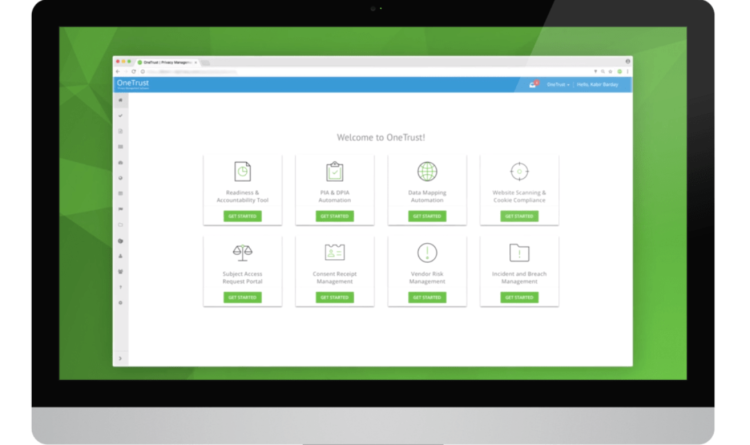Select the checkmark icon in the sidebar
The image size is (750, 445).
point(121,116)
